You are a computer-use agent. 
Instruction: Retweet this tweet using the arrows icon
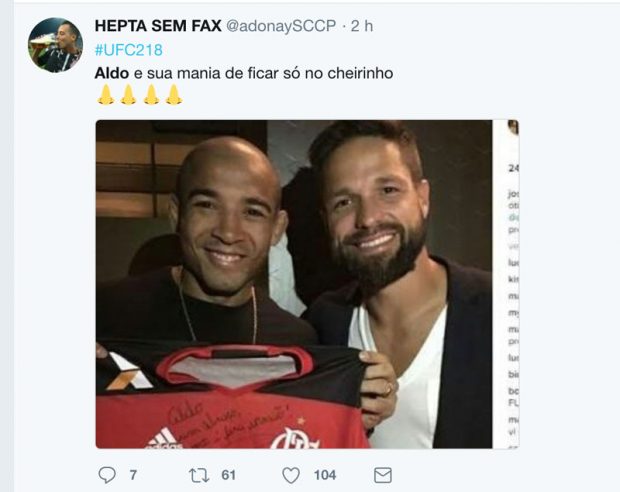[x=198, y=475]
